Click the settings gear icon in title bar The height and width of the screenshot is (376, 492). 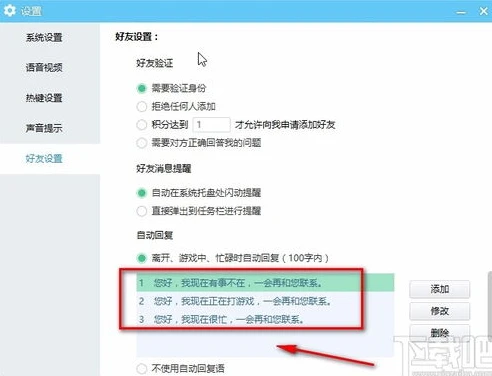[10, 11]
